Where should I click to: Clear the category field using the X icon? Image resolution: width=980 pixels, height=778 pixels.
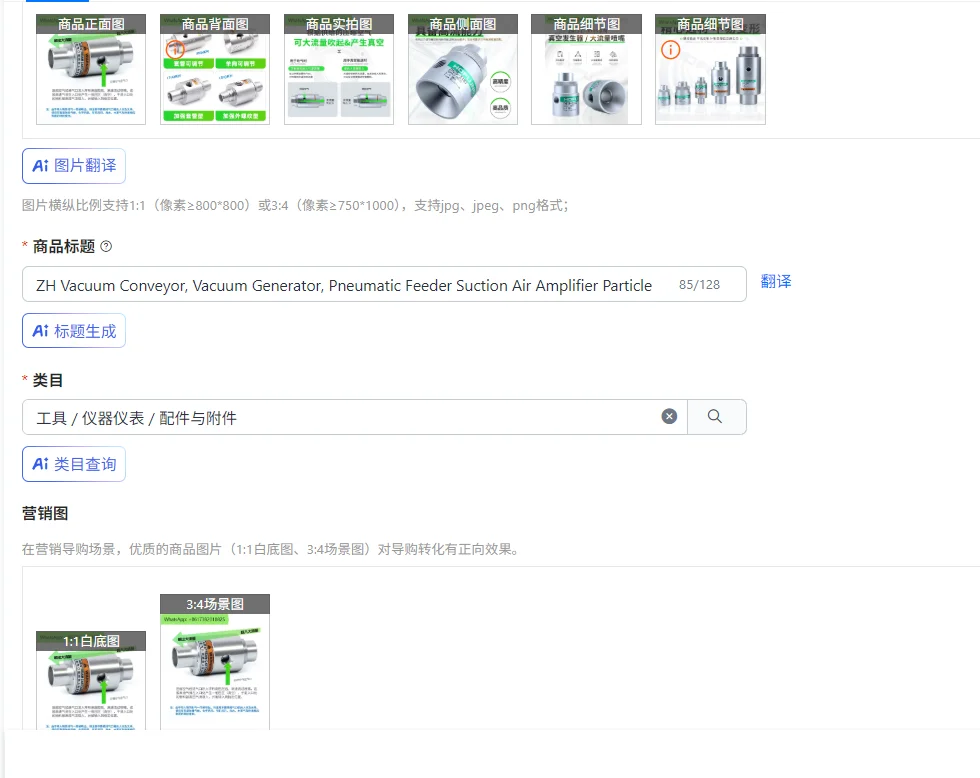668,416
